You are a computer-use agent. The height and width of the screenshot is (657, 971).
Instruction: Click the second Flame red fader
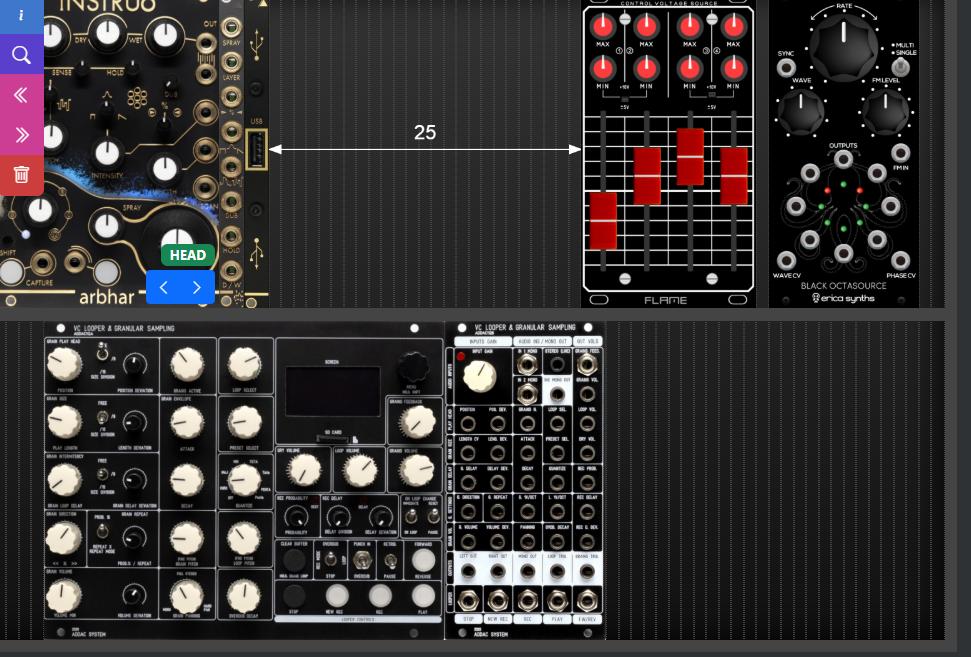click(647, 176)
